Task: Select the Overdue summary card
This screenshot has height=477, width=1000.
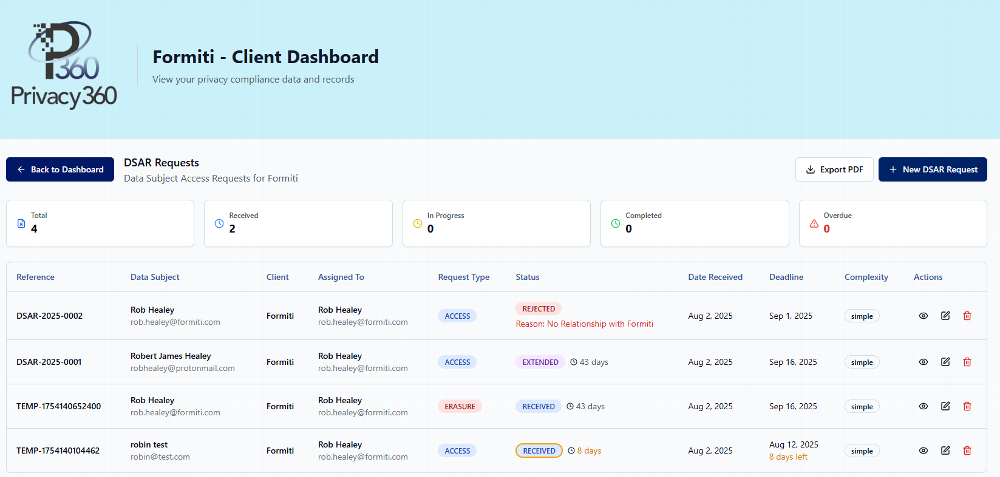Action: 892,223
